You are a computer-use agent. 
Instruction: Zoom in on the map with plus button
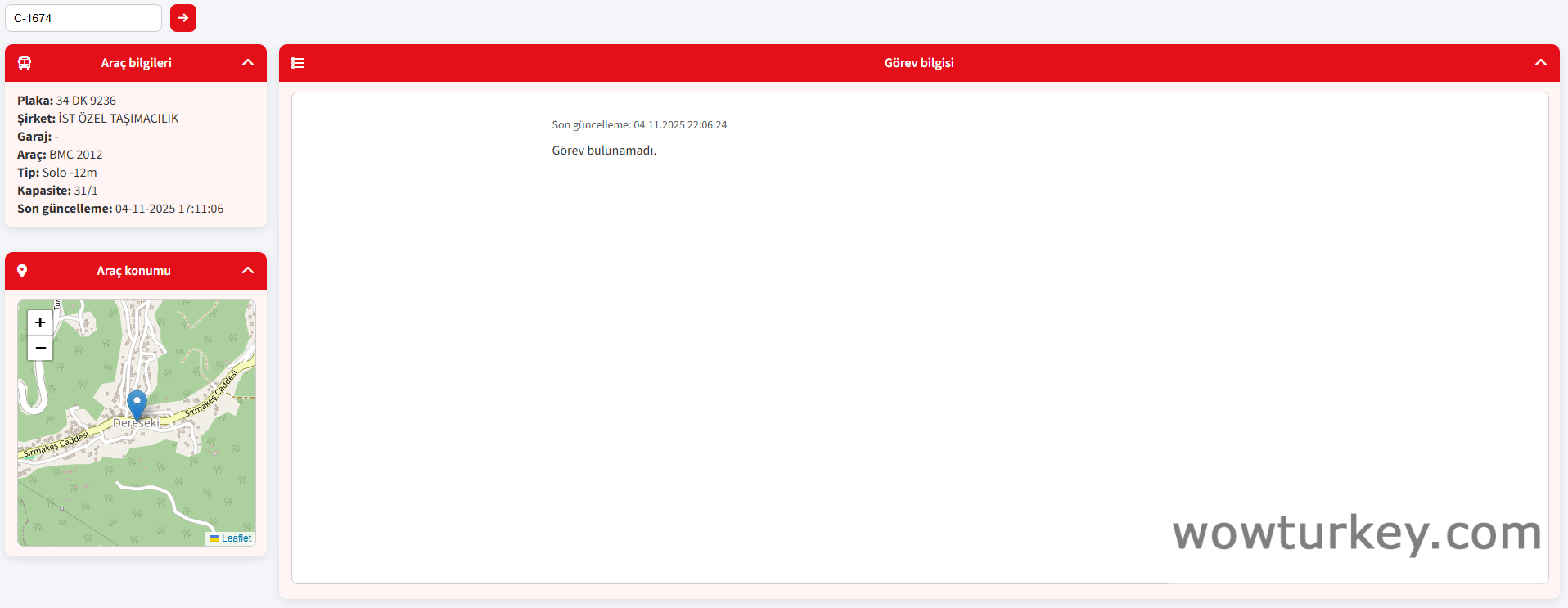(40, 322)
